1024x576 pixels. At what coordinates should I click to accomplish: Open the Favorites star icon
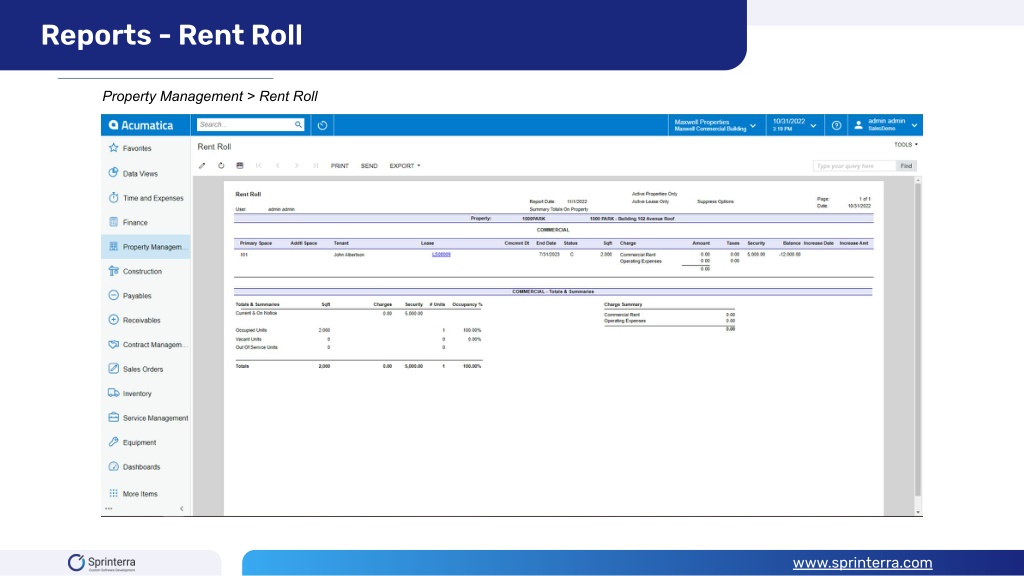coord(114,148)
